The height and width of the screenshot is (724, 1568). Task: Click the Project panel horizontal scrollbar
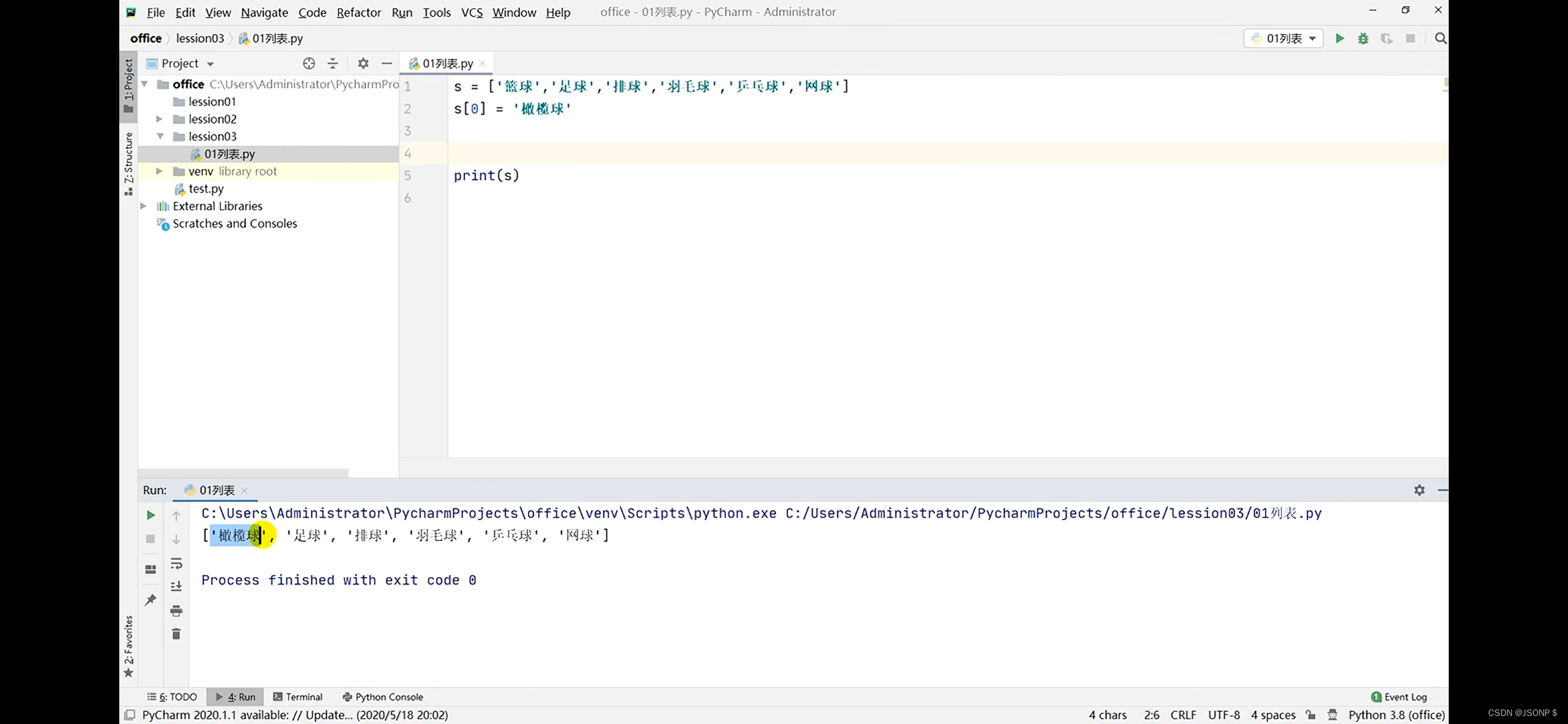click(x=243, y=473)
